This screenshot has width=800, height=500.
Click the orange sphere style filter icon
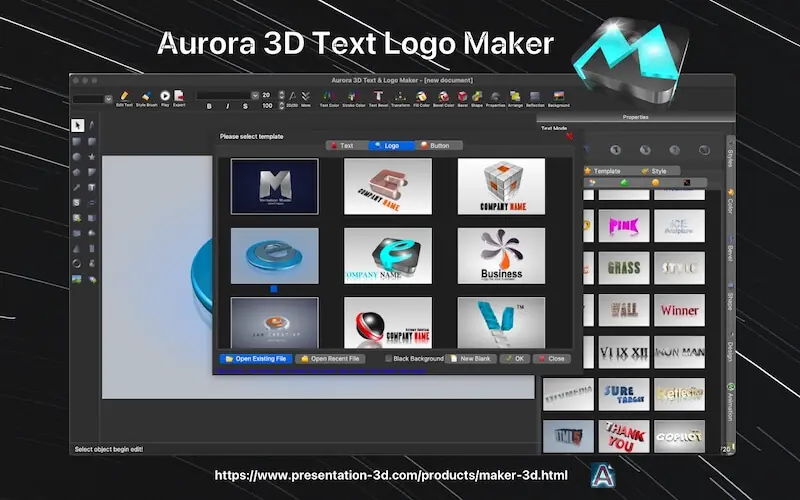pyautogui.click(x=655, y=182)
